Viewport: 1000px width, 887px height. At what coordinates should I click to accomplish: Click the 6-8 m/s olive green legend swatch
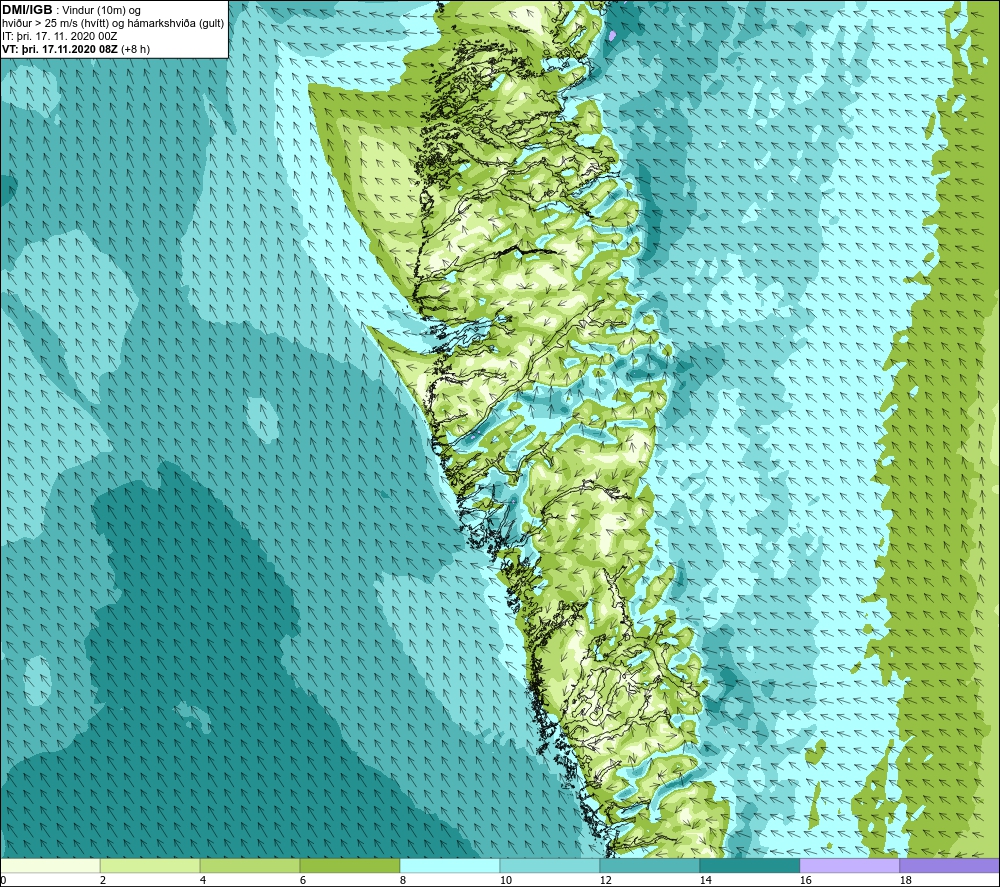[x=350, y=865]
